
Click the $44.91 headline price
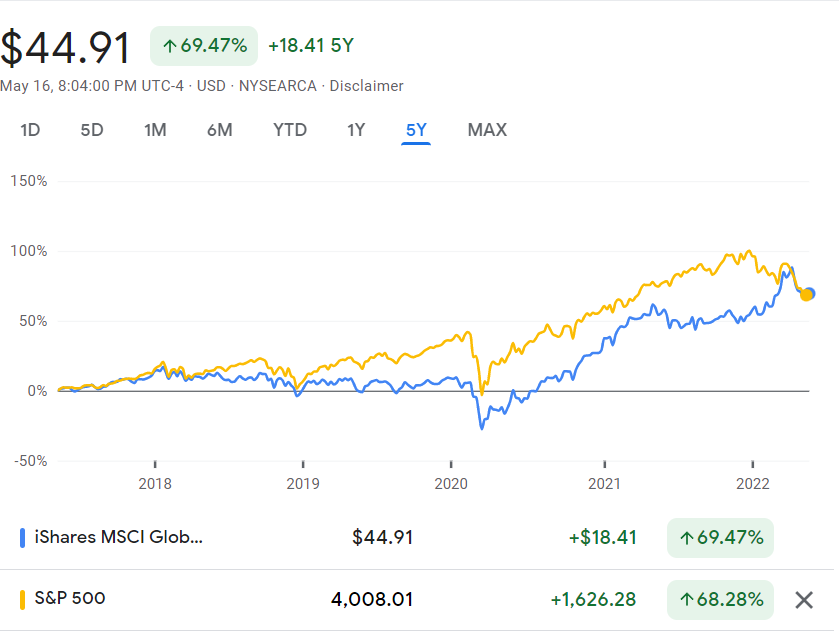tap(66, 48)
